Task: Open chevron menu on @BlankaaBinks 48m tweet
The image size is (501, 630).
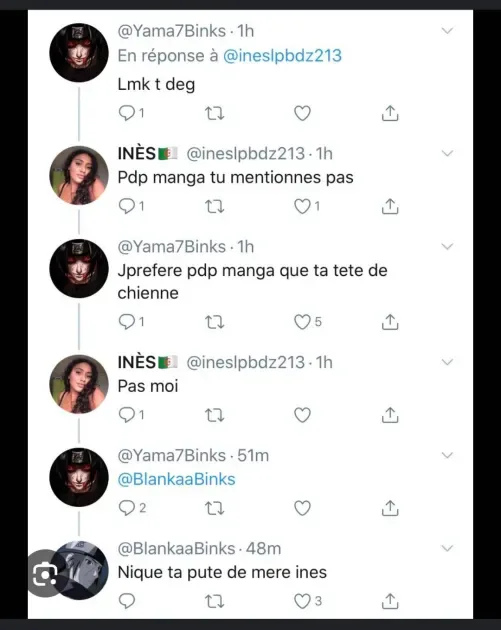Action: [447, 548]
